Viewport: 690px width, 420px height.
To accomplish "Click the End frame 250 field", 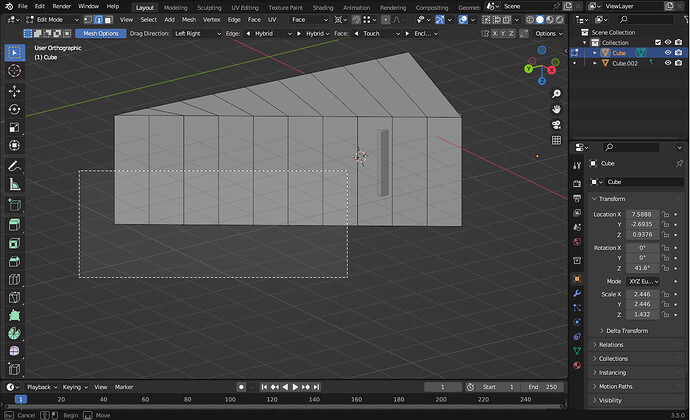I will [542, 387].
